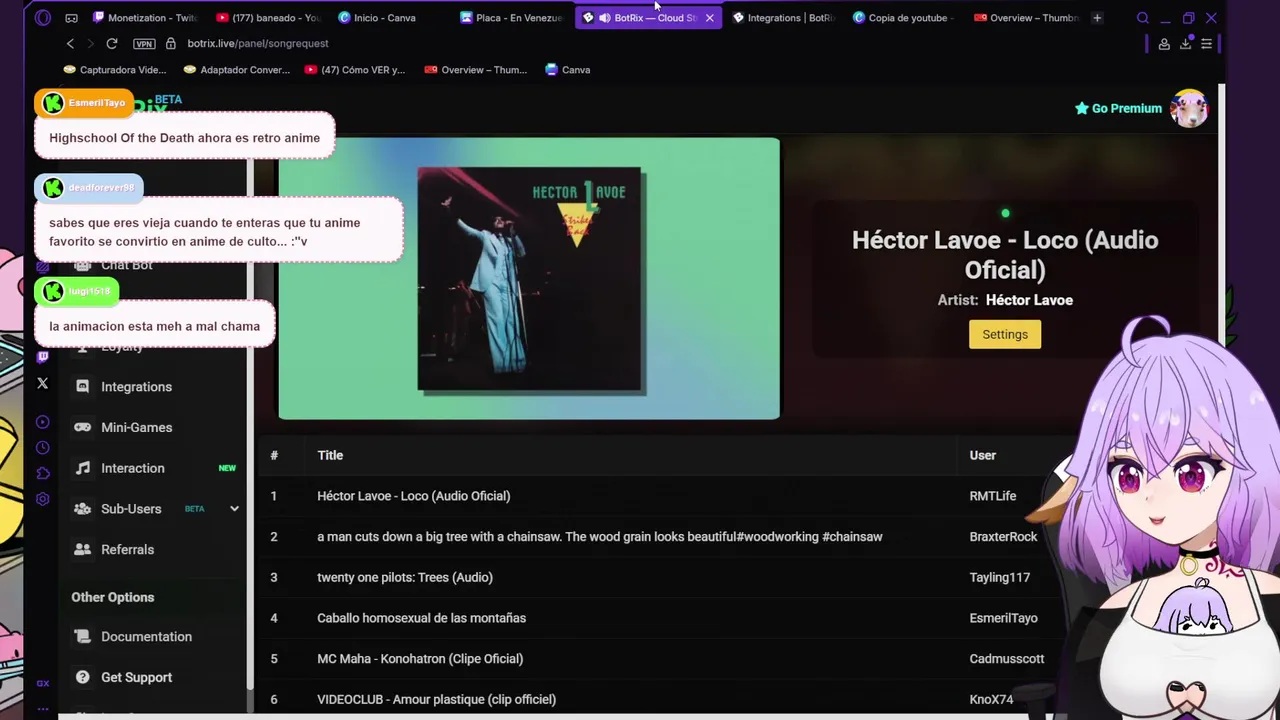The image size is (1280, 720).
Task: Open the Canva bookmark
Action: (x=568, y=70)
